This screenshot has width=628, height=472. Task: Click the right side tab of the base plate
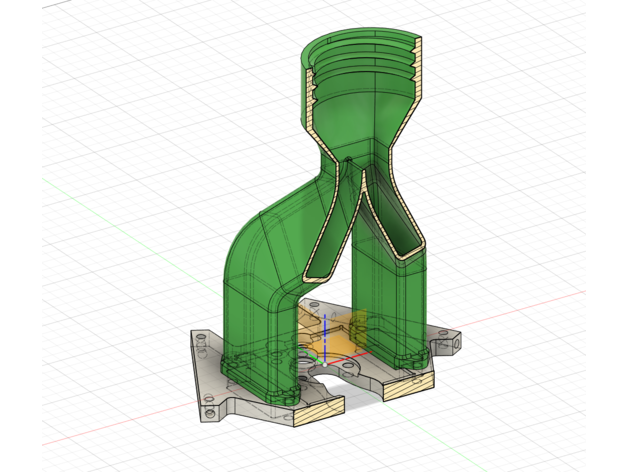coord(446,341)
